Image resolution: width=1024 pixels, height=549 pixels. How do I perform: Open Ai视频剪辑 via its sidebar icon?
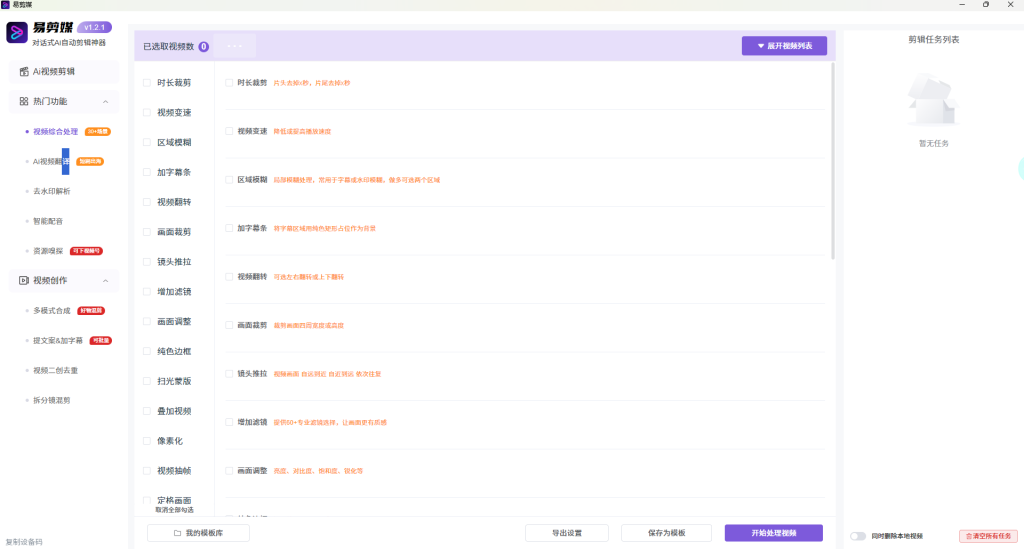coord(24,72)
